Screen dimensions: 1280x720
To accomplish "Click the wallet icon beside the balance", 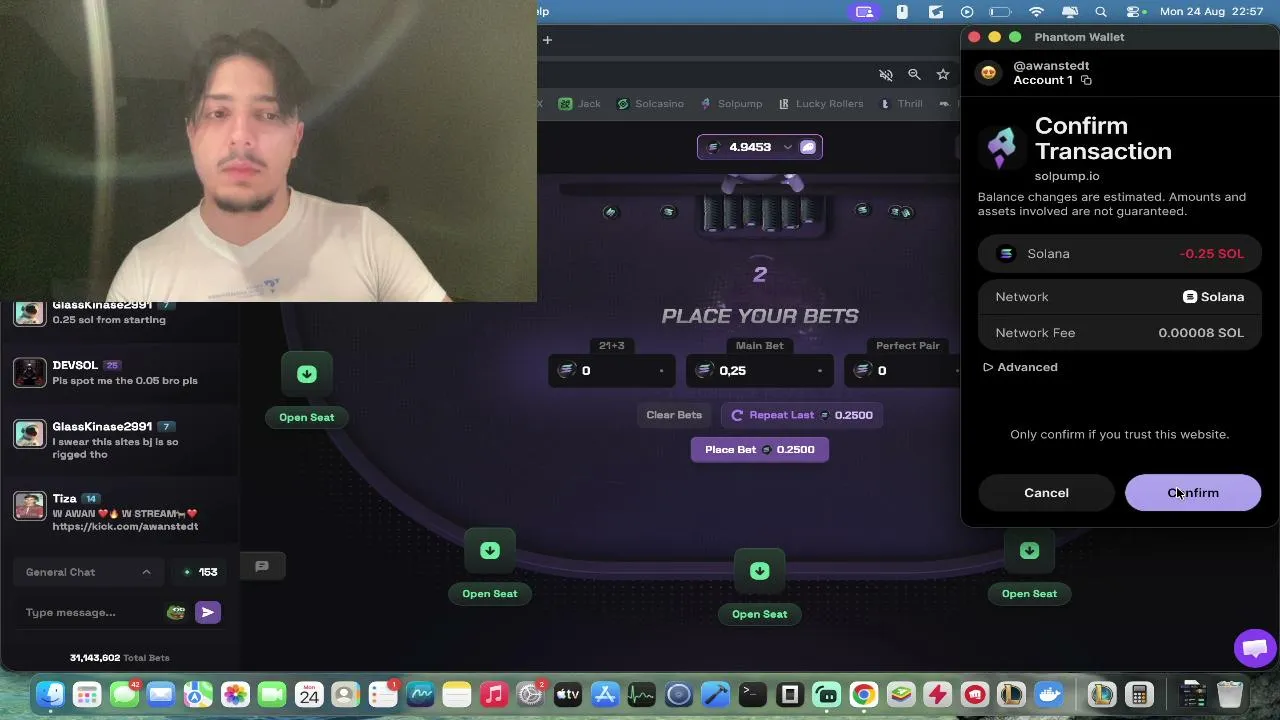I will tap(808, 147).
